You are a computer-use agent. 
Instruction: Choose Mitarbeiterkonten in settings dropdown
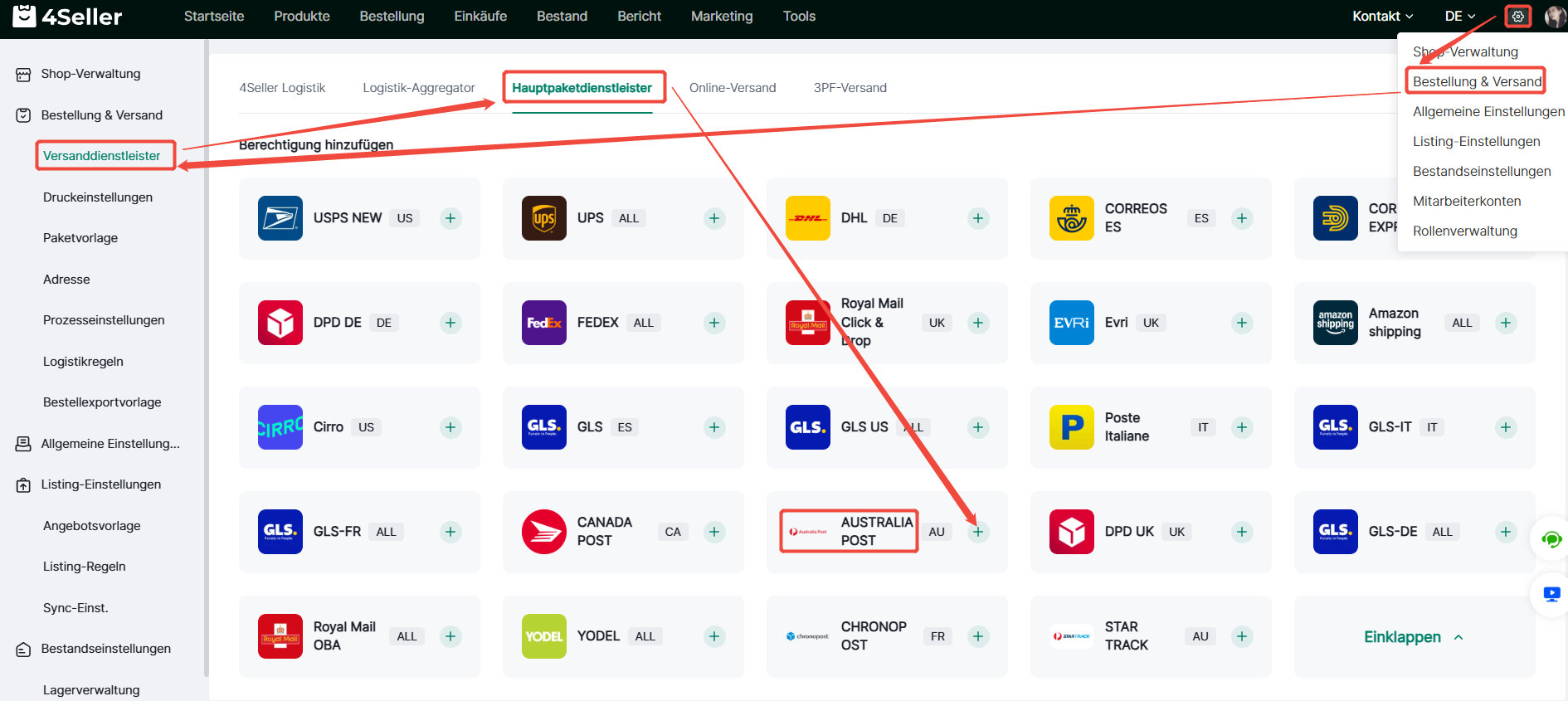pos(1467,201)
